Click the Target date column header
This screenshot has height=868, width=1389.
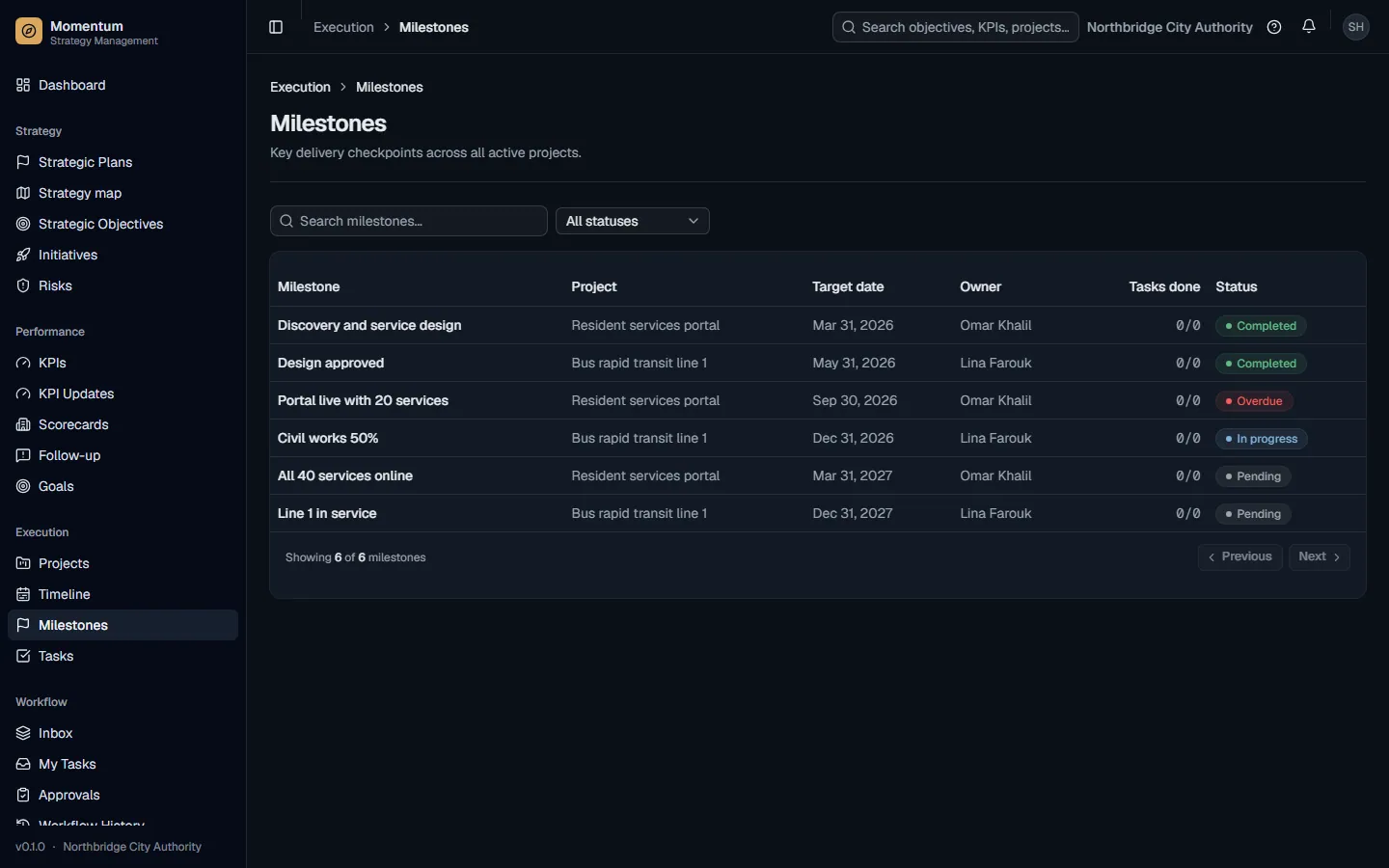point(848,286)
